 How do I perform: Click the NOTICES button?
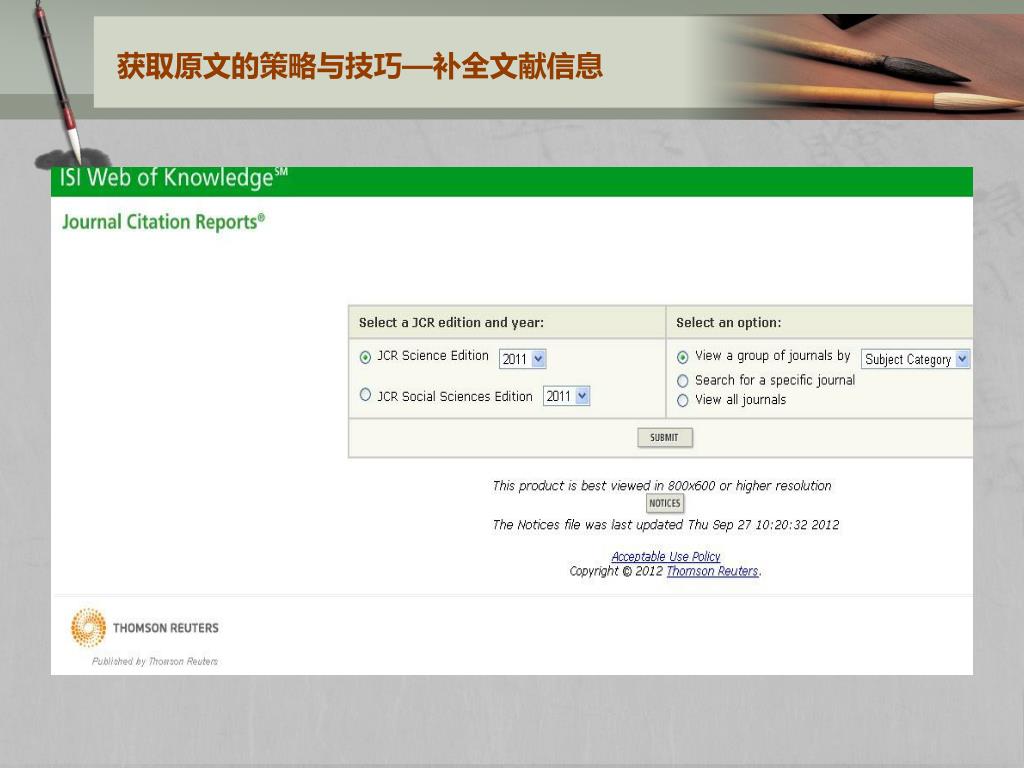pos(665,504)
